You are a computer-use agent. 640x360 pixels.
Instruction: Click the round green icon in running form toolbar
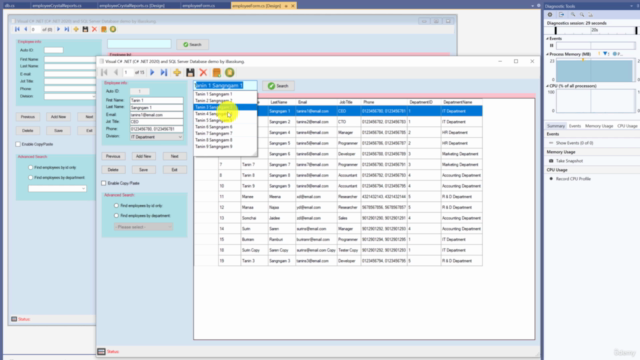[x=230, y=73]
